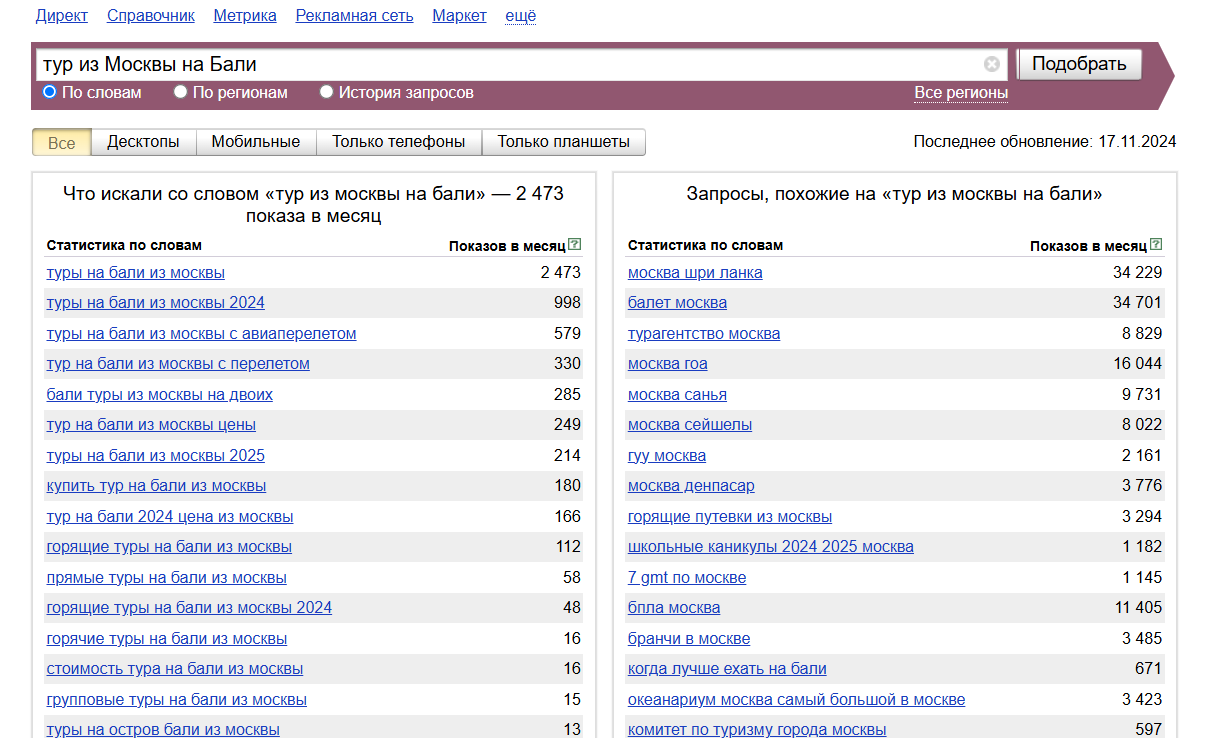
Task: Open the Справочник service link
Action: click(151, 15)
